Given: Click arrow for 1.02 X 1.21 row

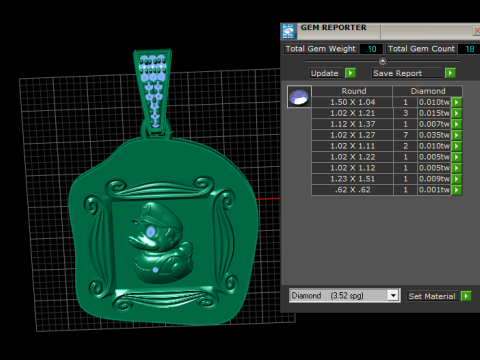Looking at the screenshot, I should point(457,113).
